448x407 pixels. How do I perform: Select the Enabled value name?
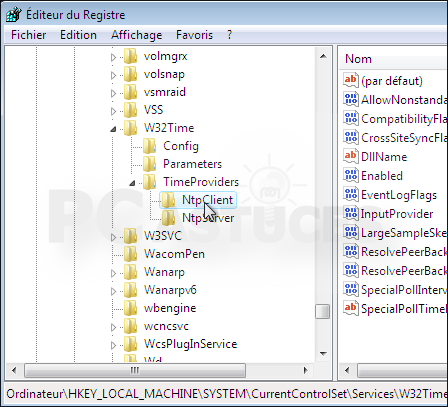point(382,176)
